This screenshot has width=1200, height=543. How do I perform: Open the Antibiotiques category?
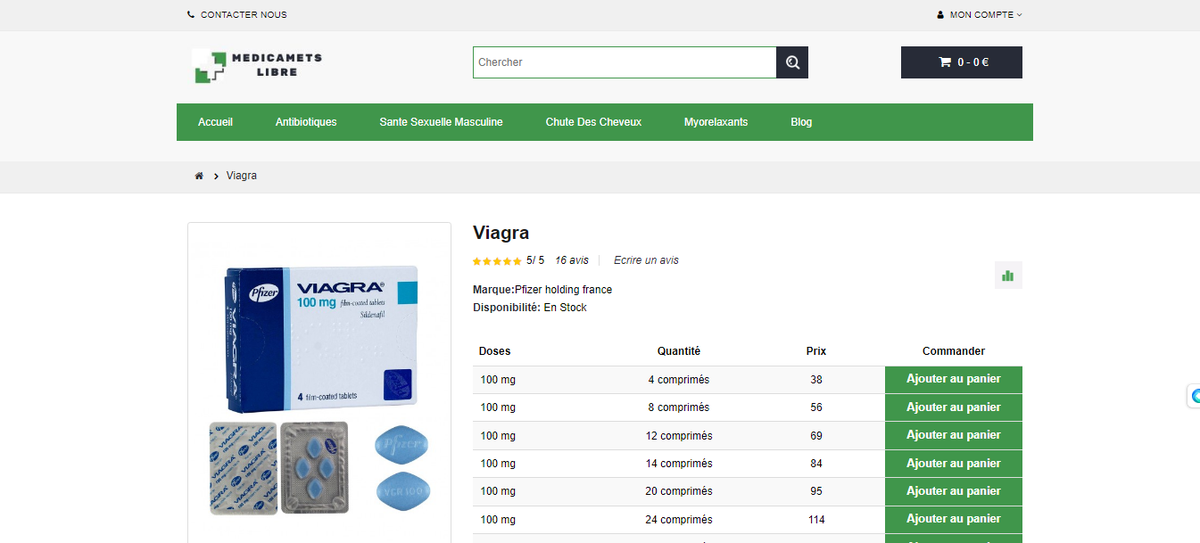tap(306, 122)
